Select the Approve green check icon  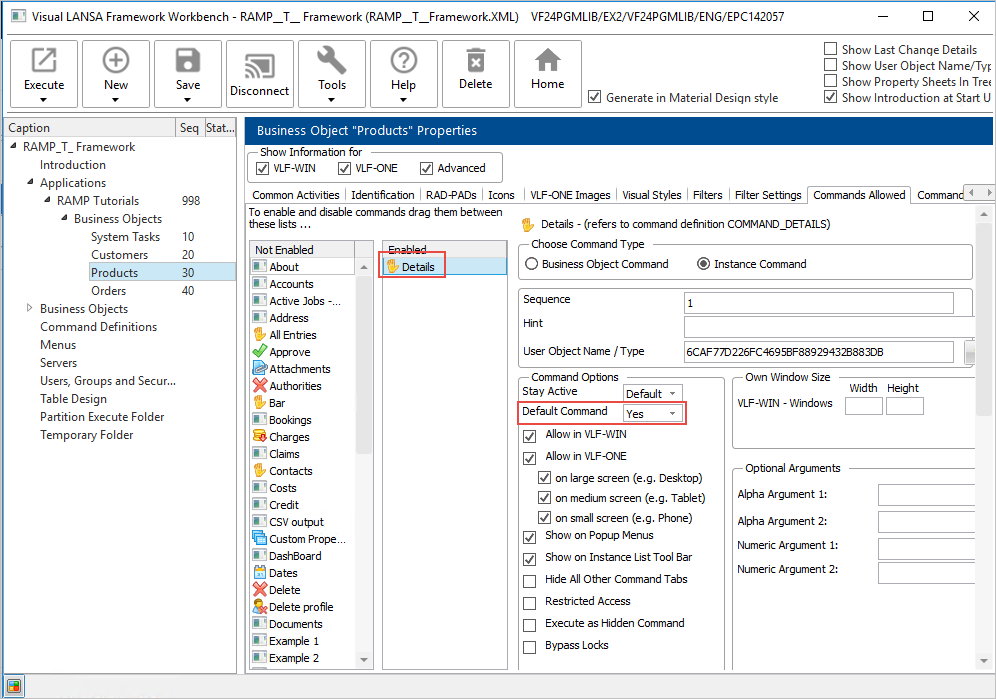tap(260, 351)
